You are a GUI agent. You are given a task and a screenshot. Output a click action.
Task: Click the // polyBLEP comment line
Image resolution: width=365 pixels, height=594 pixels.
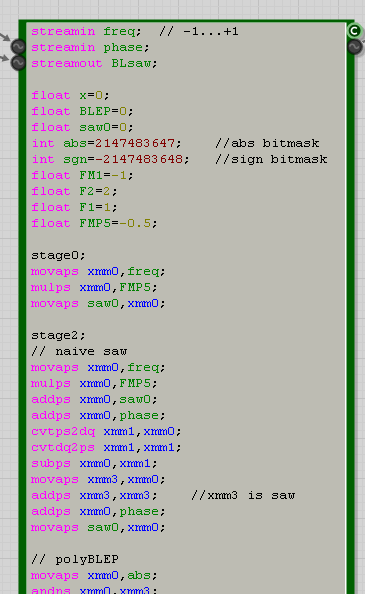(75, 559)
